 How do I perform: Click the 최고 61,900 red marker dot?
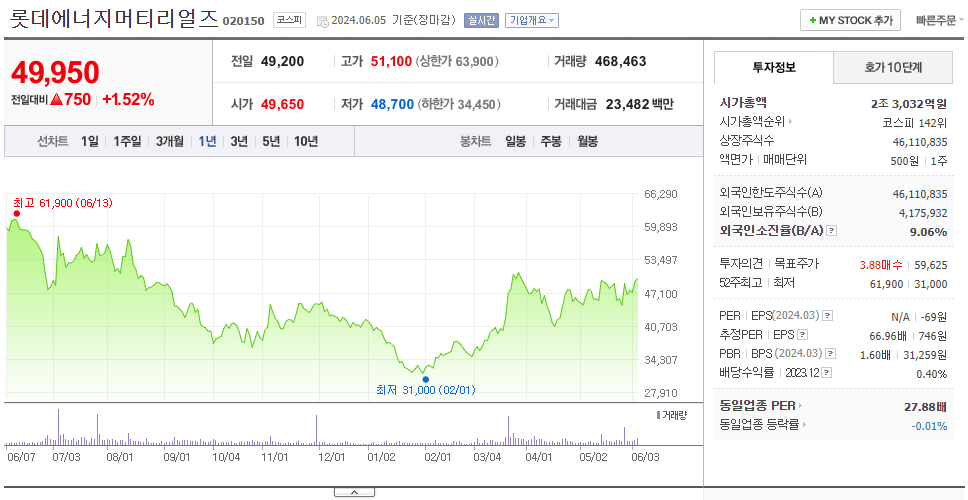click(x=16, y=214)
